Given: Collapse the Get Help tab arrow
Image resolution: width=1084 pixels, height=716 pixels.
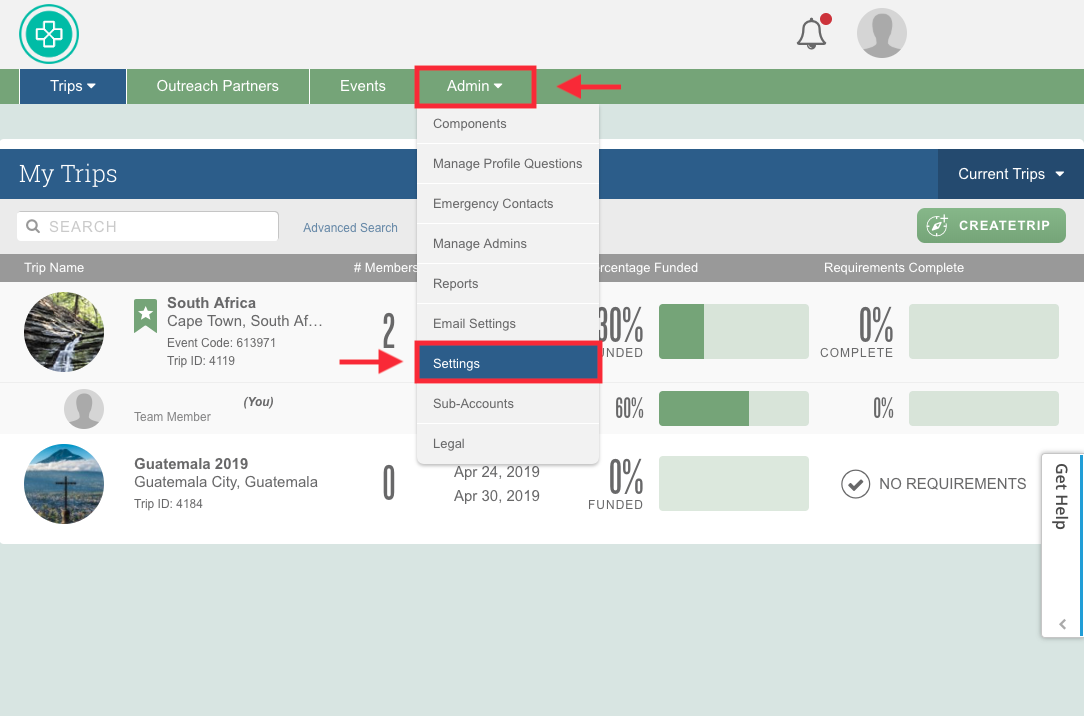Looking at the screenshot, I should 1062,624.
